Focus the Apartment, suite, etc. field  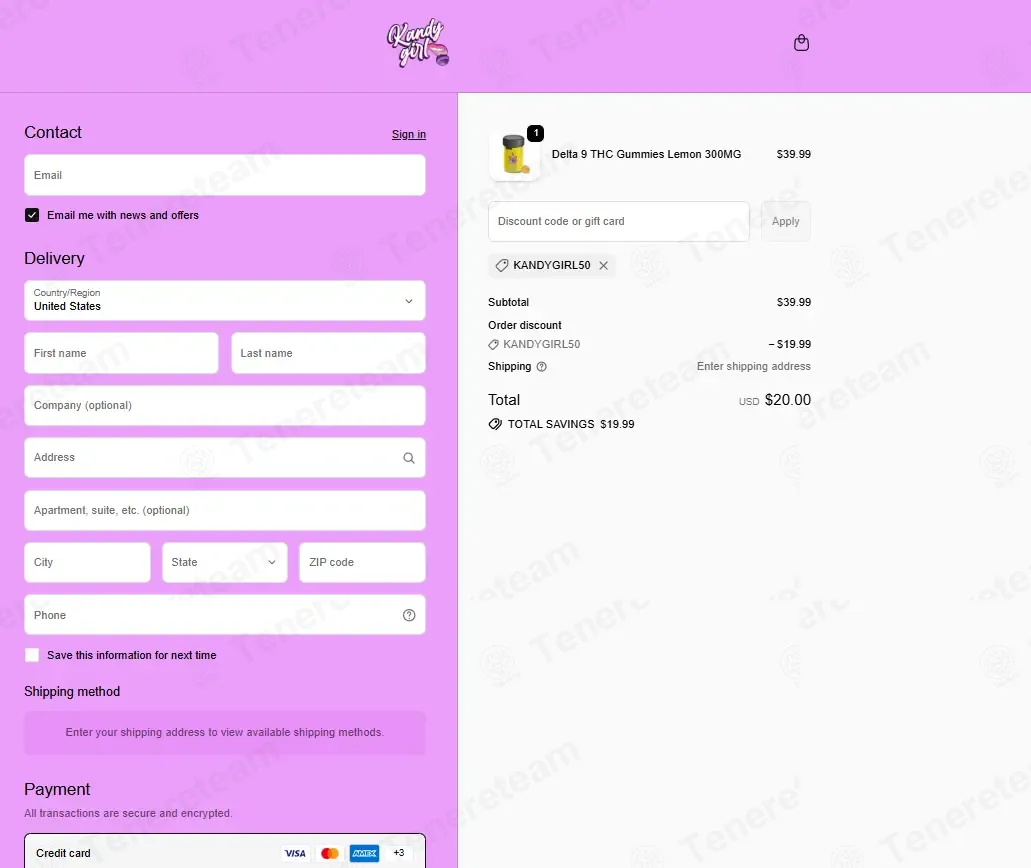click(225, 510)
